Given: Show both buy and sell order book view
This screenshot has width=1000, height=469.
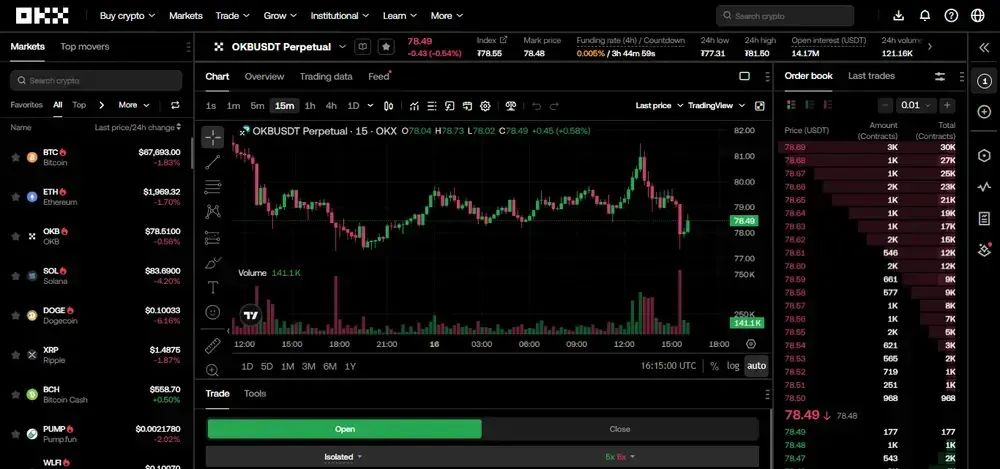Looking at the screenshot, I should coord(791,105).
